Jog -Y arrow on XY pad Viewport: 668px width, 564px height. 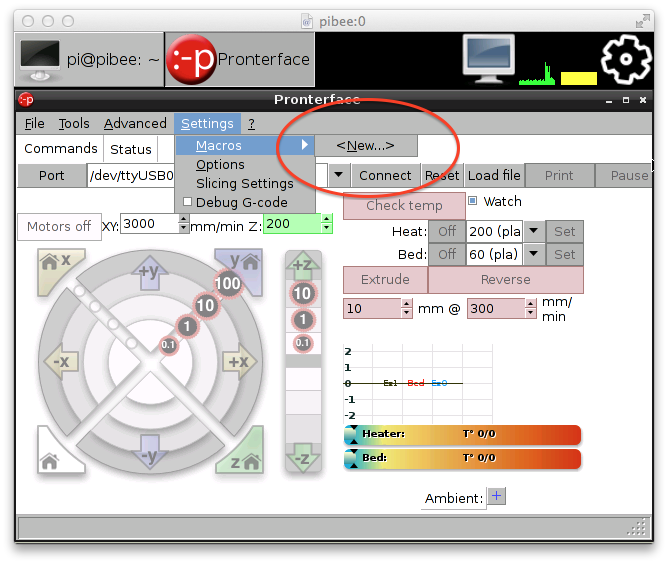[150, 452]
